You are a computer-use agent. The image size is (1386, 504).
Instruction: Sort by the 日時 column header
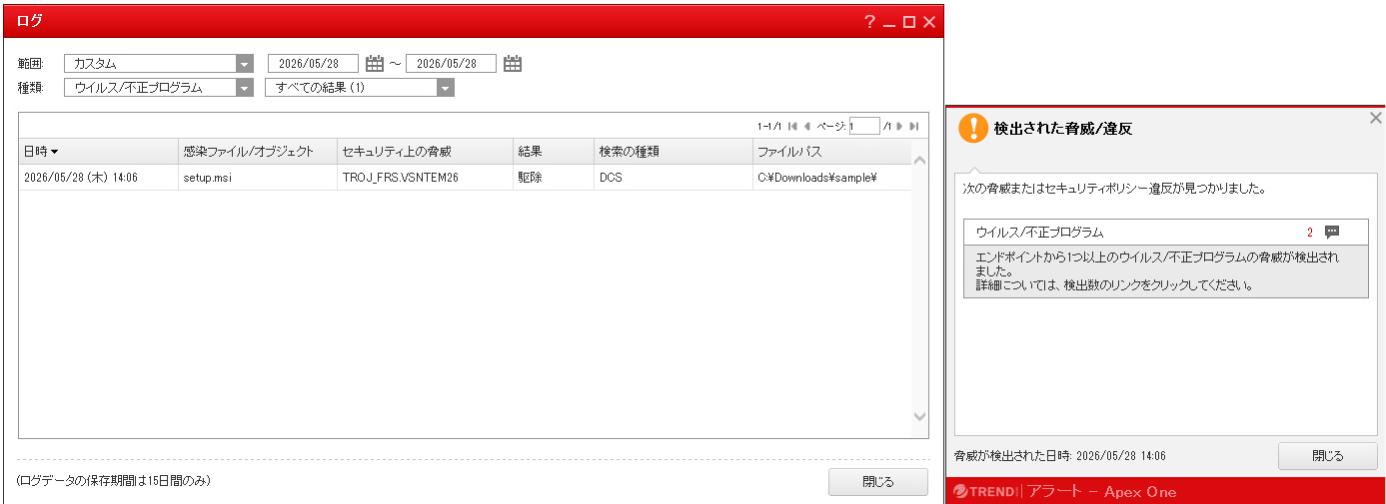click(x=98, y=152)
